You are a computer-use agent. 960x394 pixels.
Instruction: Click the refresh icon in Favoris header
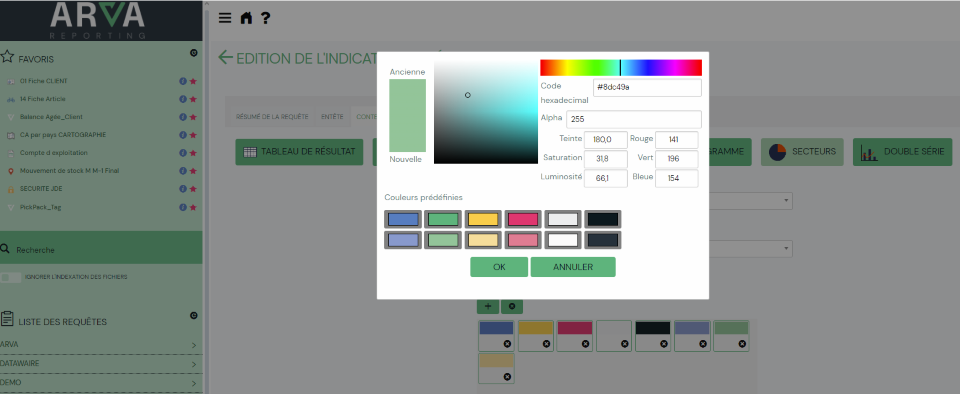[193, 53]
